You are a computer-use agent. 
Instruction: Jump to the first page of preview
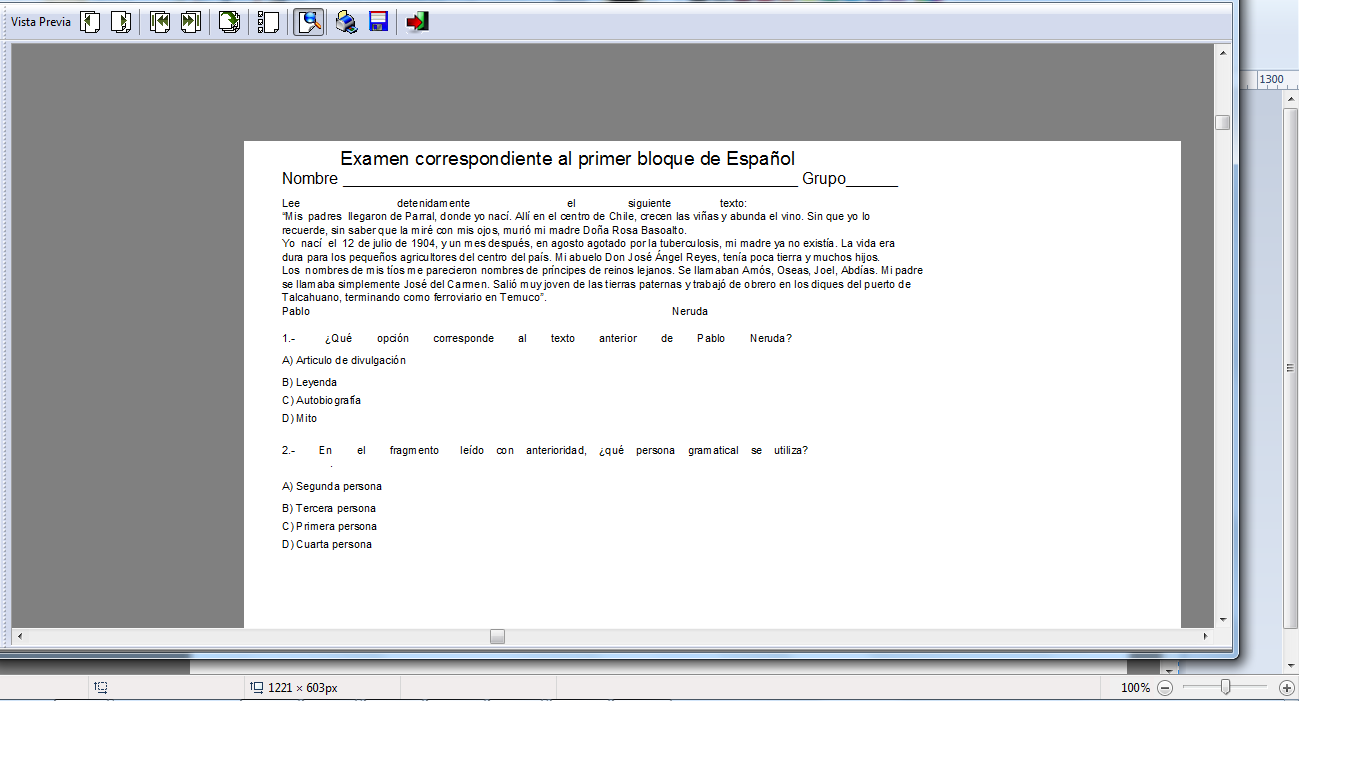(160, 22)
